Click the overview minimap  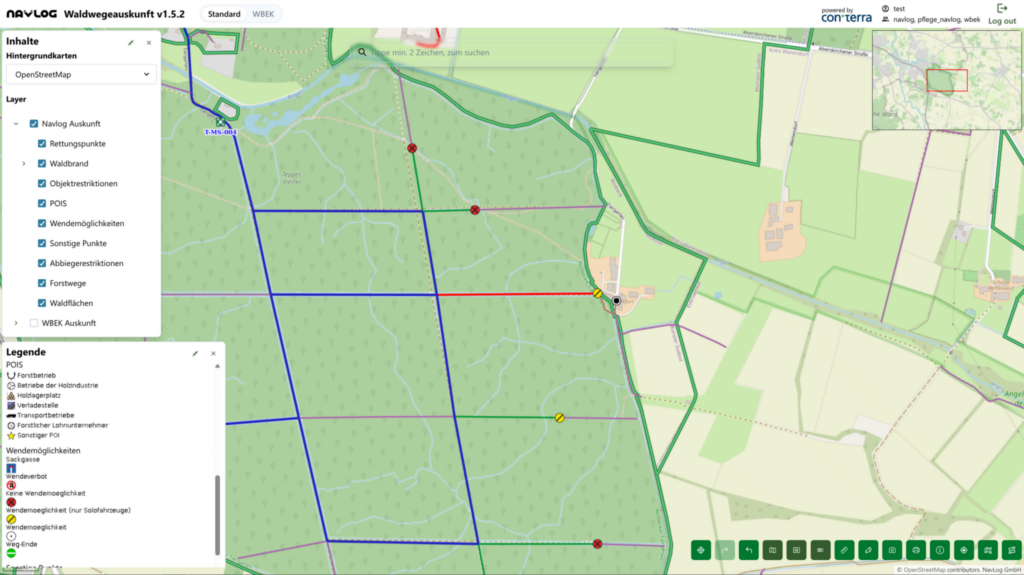point(946,80)
